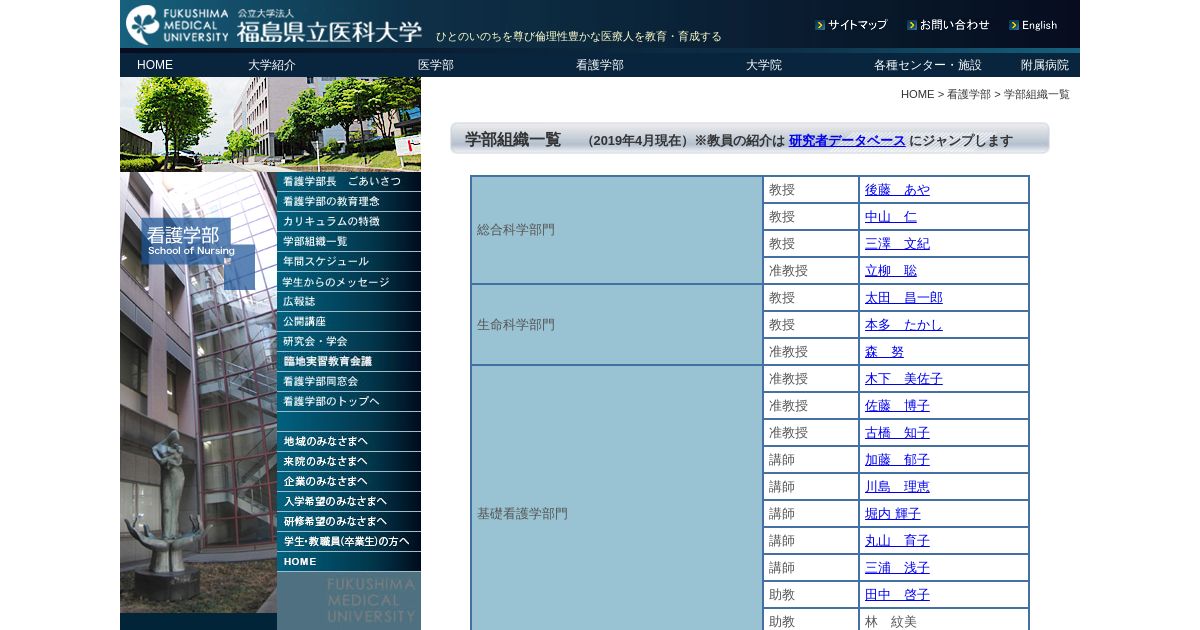
Task: Open the 研究者データベース link
Action: pos(847,141)
